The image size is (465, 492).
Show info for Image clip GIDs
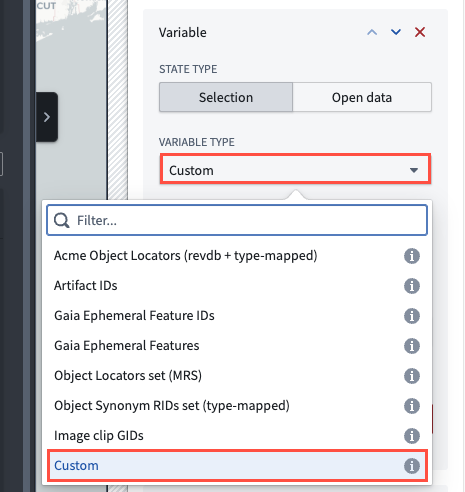pos(412,436)
